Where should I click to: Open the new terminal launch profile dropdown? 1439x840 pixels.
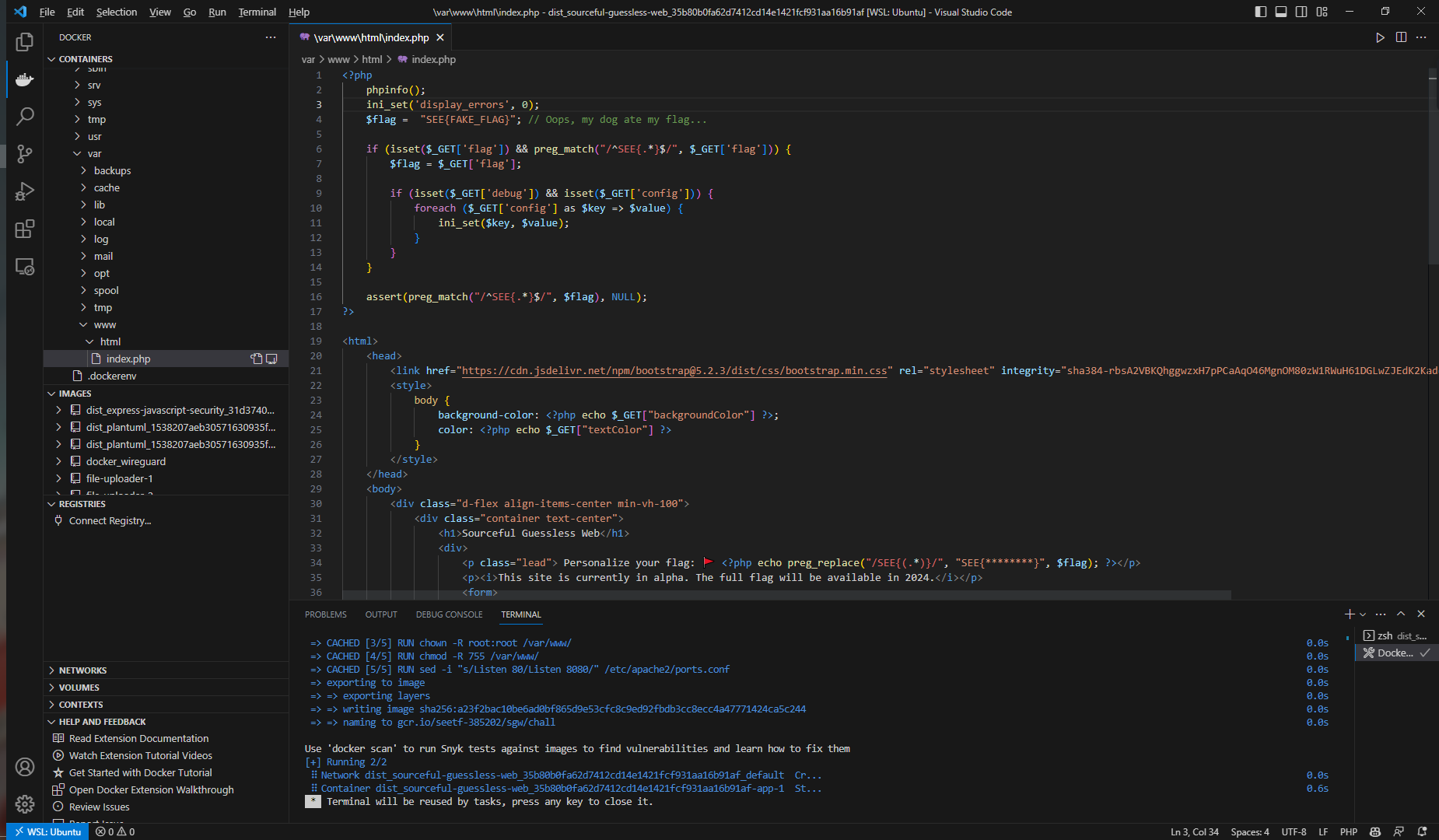1363,614
